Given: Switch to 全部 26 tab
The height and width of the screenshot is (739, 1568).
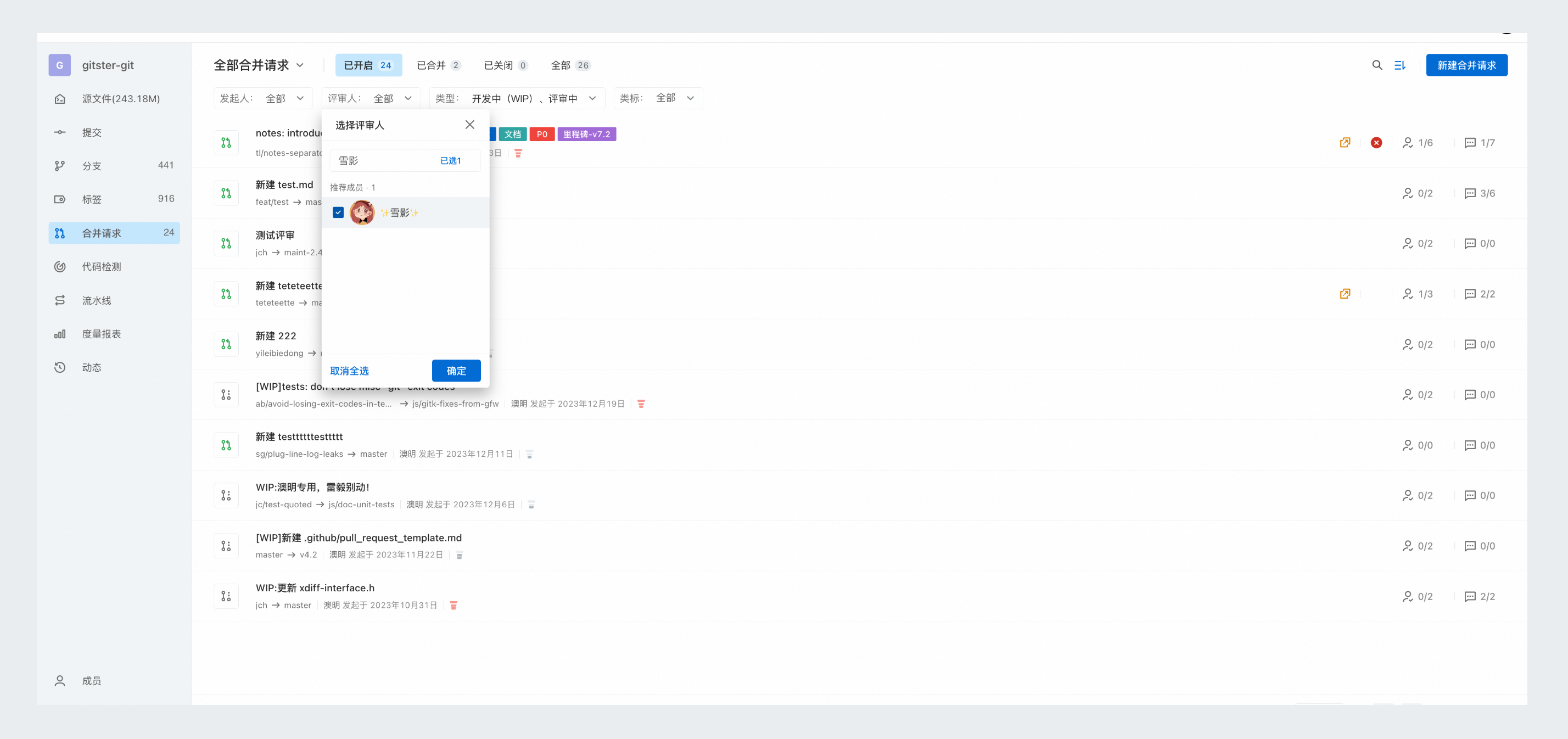Looking at the screenshot, I should click(570, 65).
